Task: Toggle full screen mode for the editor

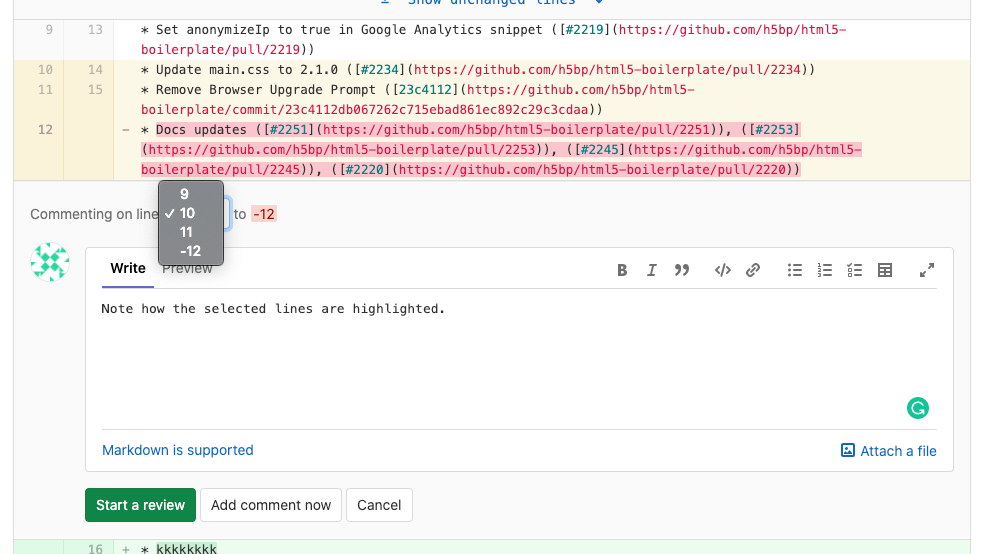Action: [x=927, y=270]
